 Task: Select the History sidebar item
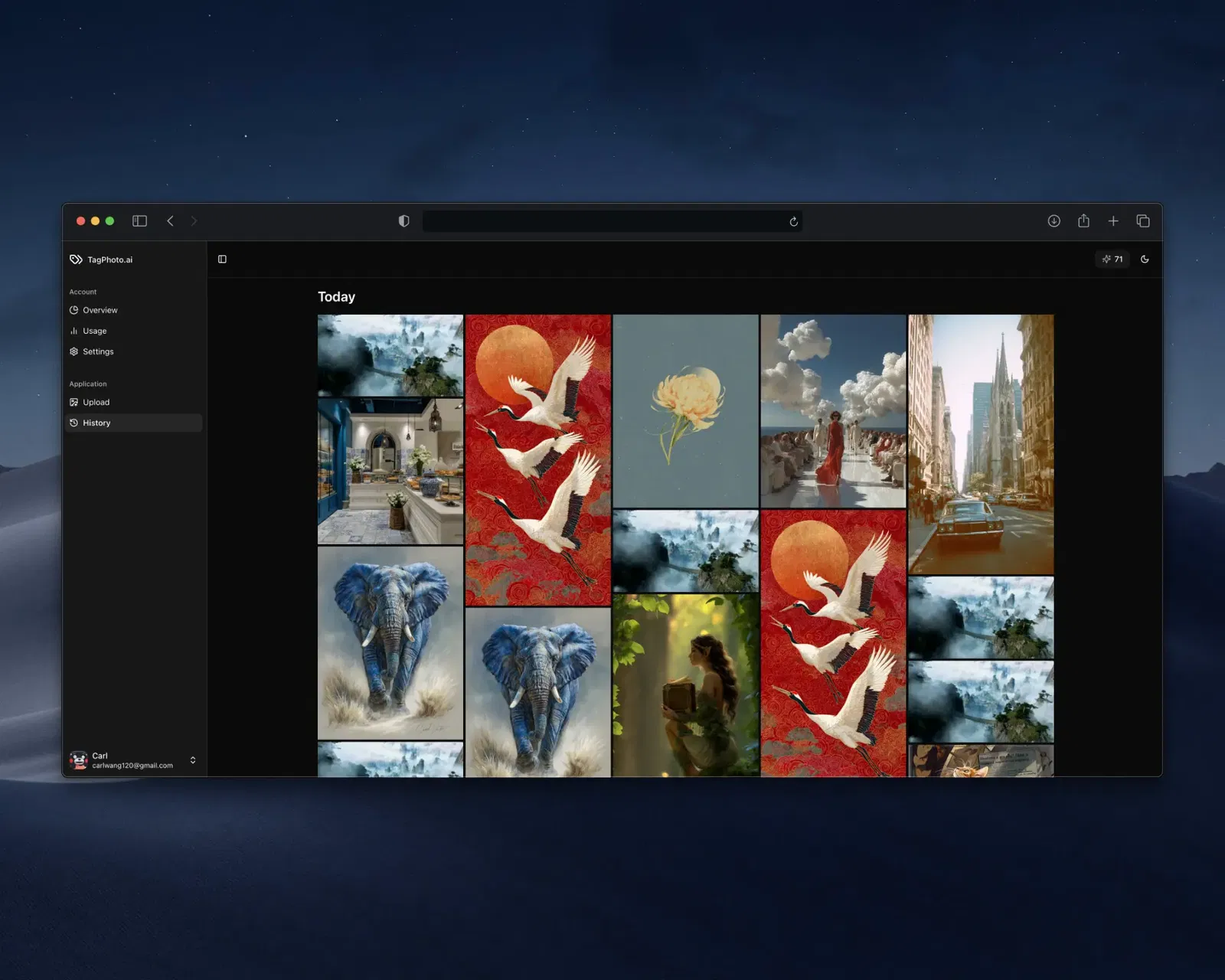[96, 423]
